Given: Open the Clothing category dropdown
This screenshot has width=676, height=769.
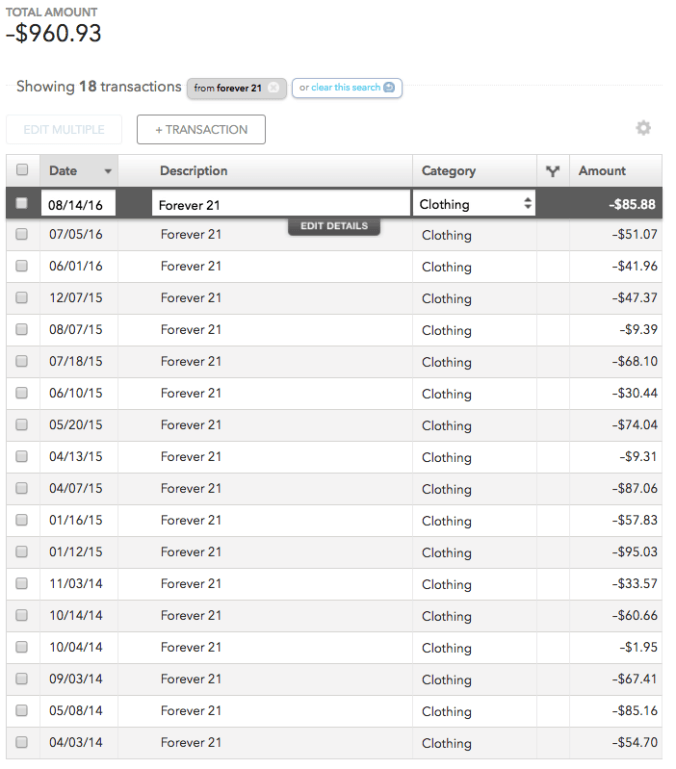Looking at the screenshot, I should [474, 204].
